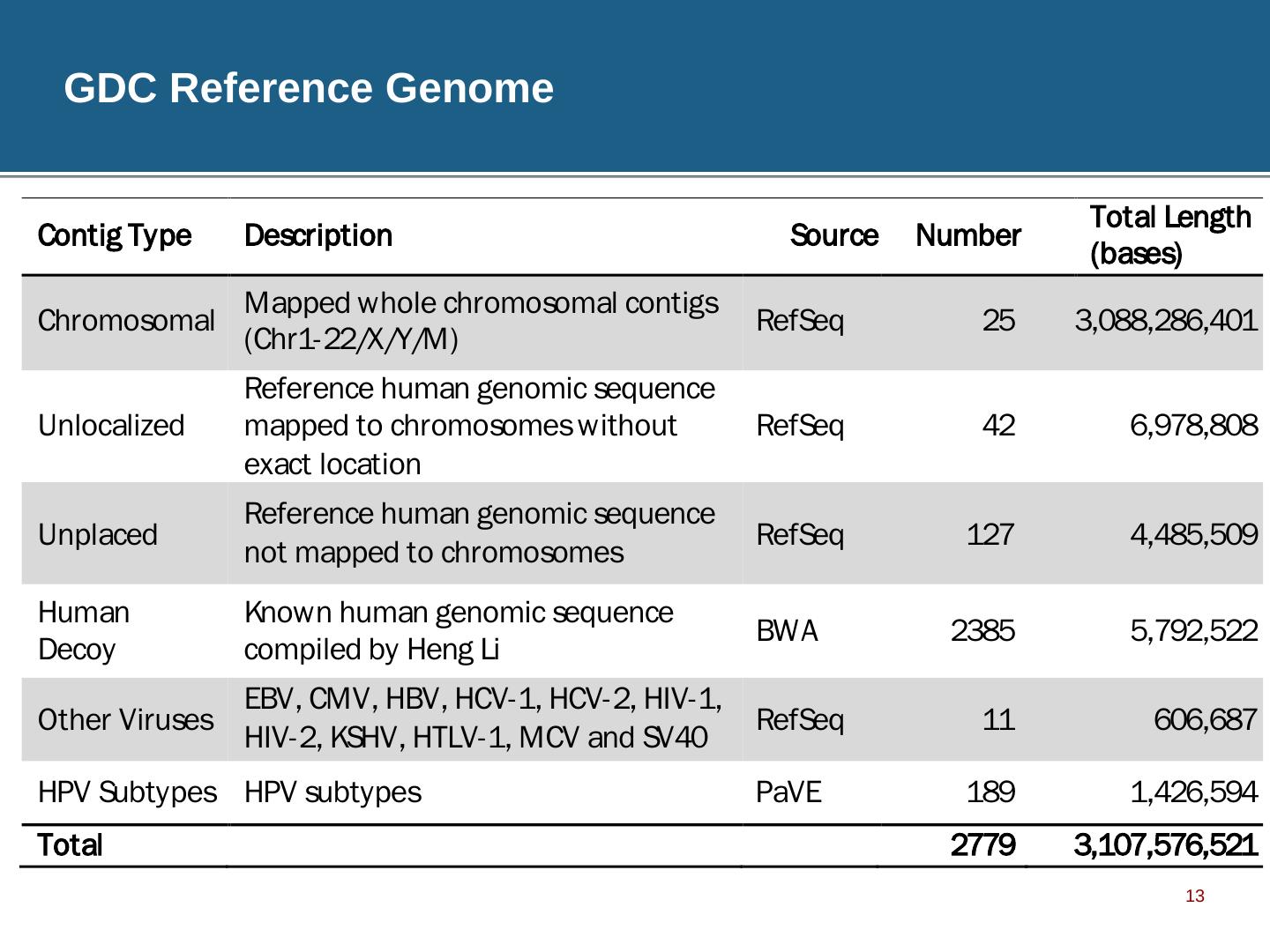Click the 'Total' row label
This screenshot has height=952, width=1270.
coord(71,844)
